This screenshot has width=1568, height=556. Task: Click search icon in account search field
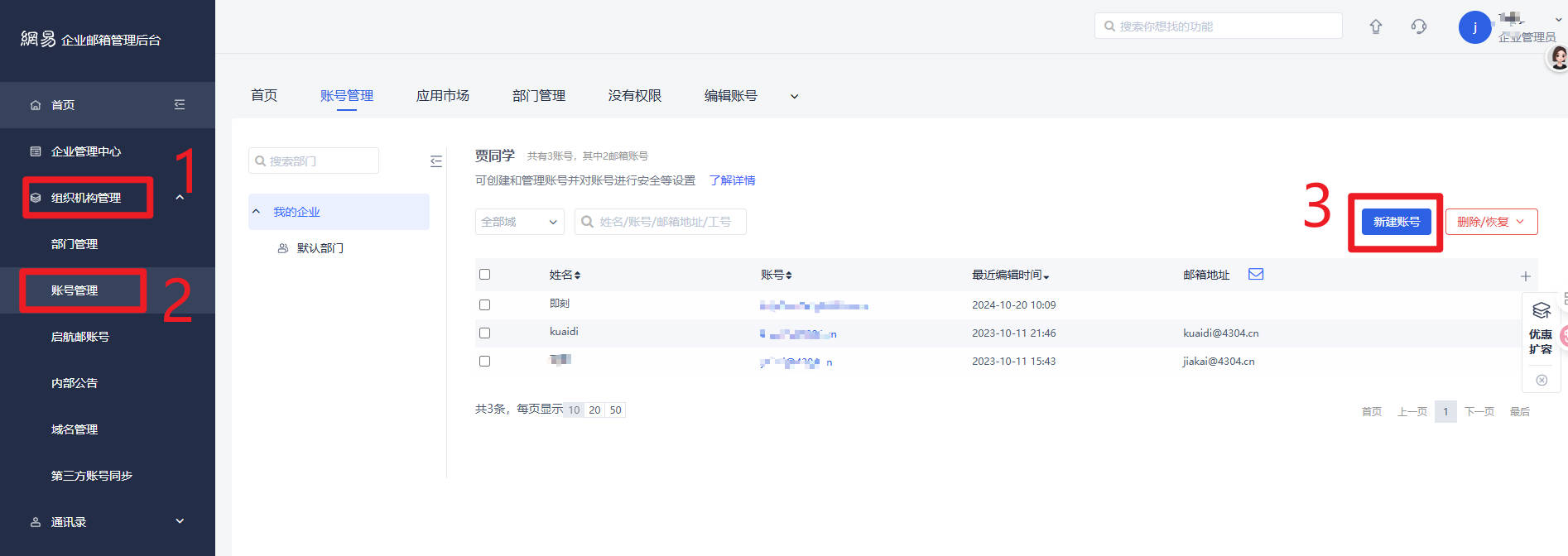(587, 222)
